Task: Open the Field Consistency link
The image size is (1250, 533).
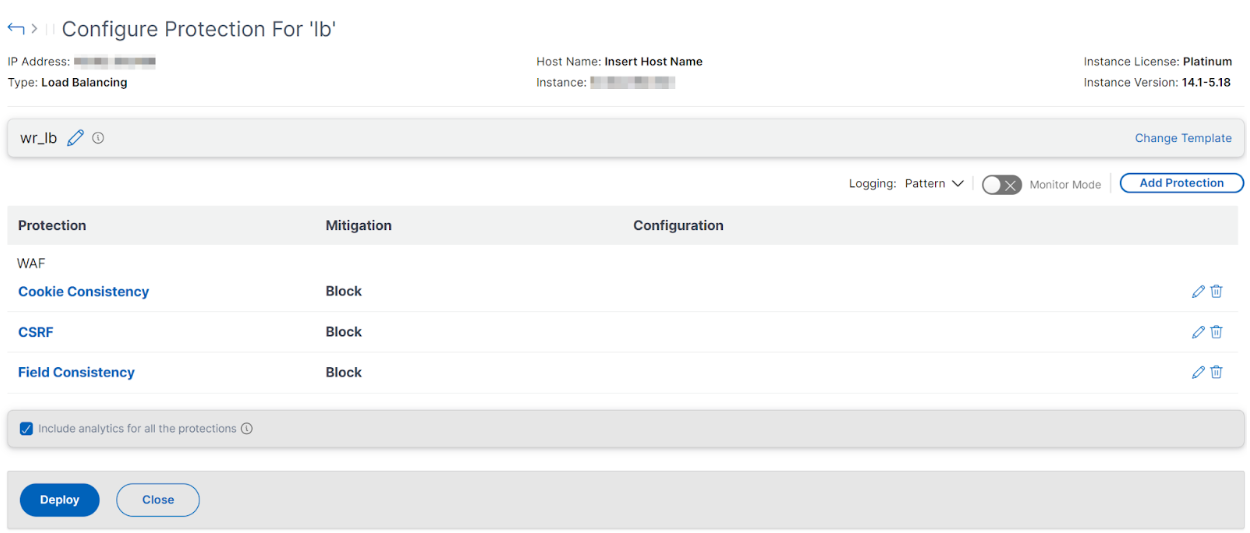Action: (x=76, y=372)
